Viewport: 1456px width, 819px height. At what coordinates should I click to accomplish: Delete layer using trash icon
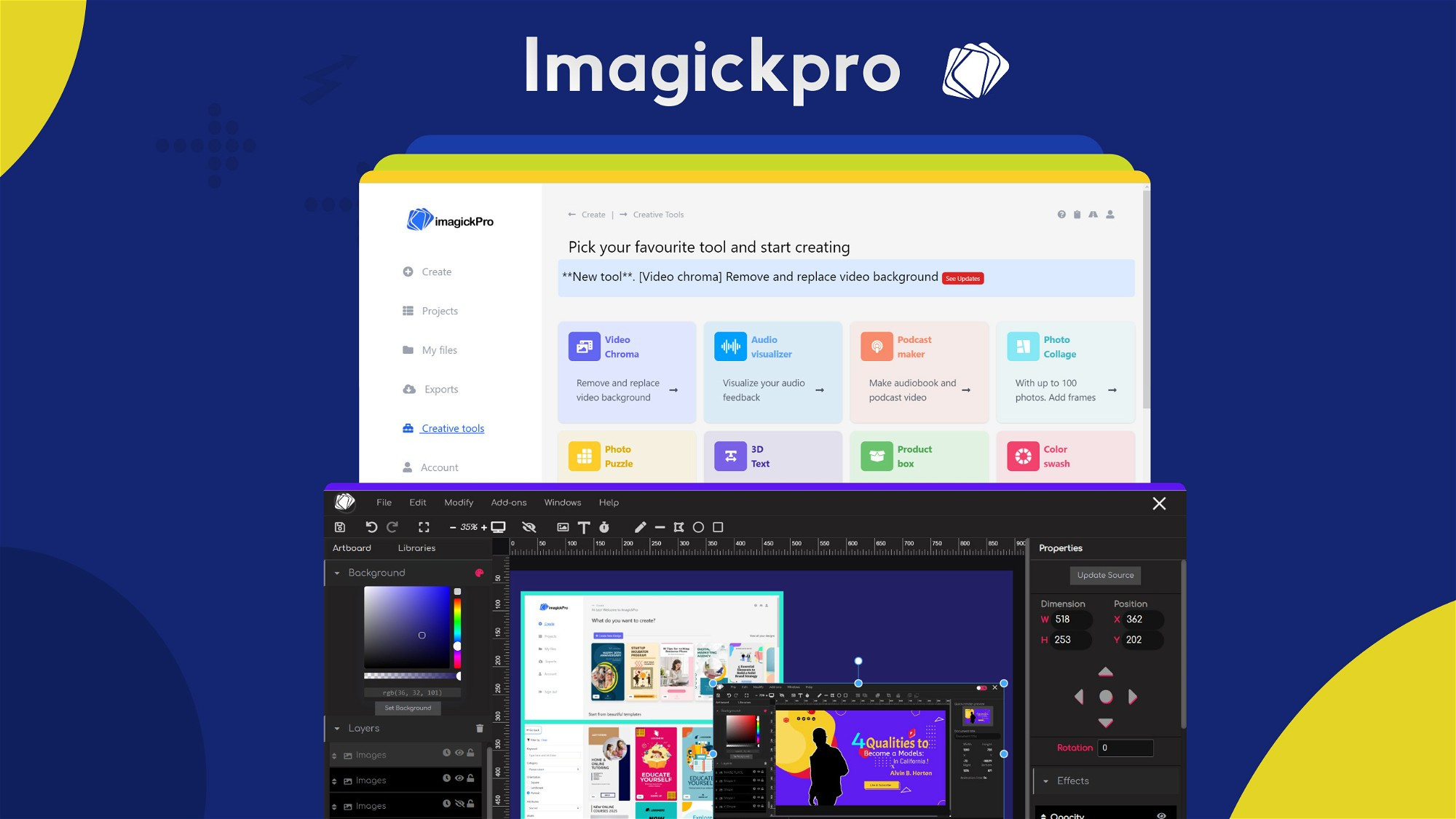coord(479,728)
